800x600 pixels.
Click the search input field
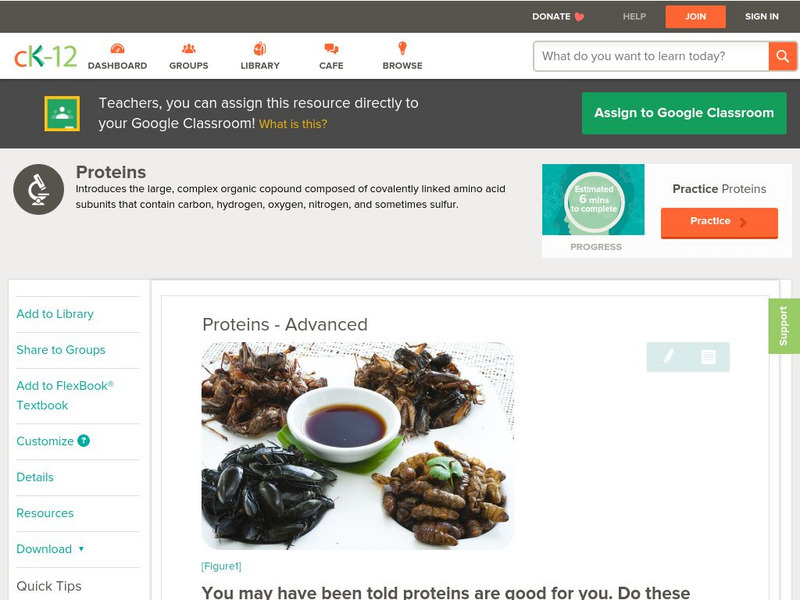point(651,56)
